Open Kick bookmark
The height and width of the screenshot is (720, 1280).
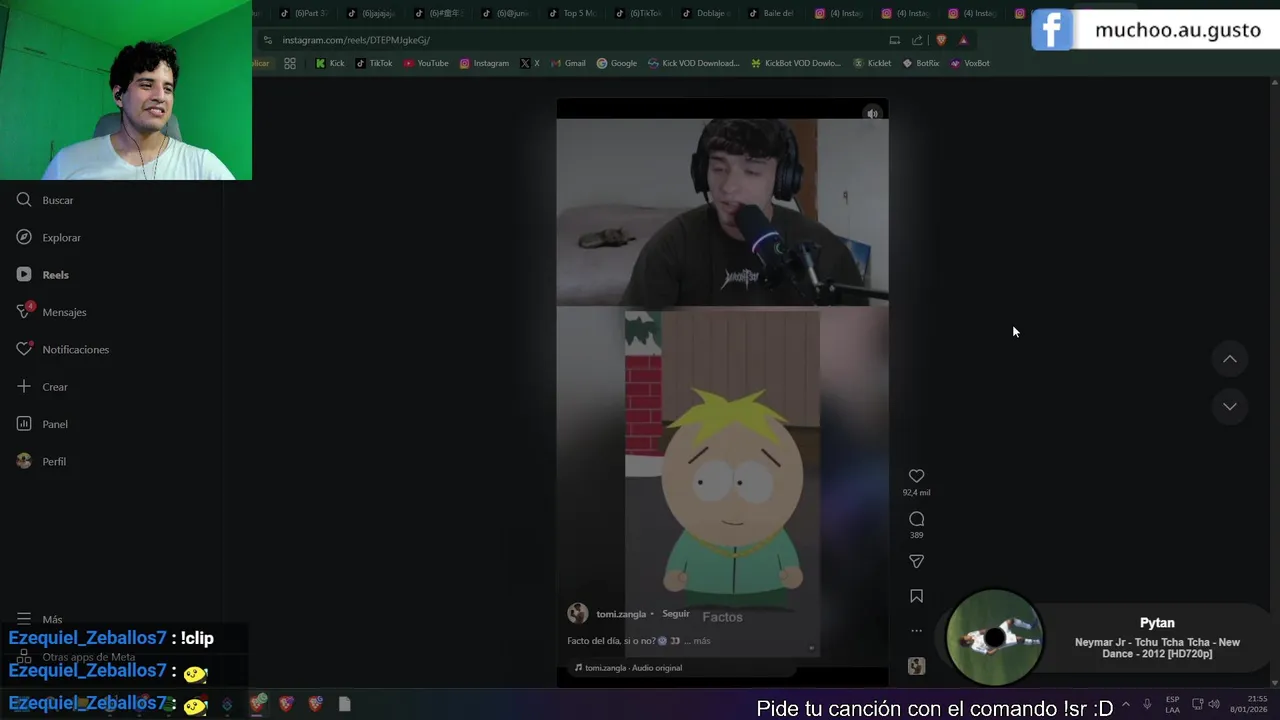(x=330, y=63)
